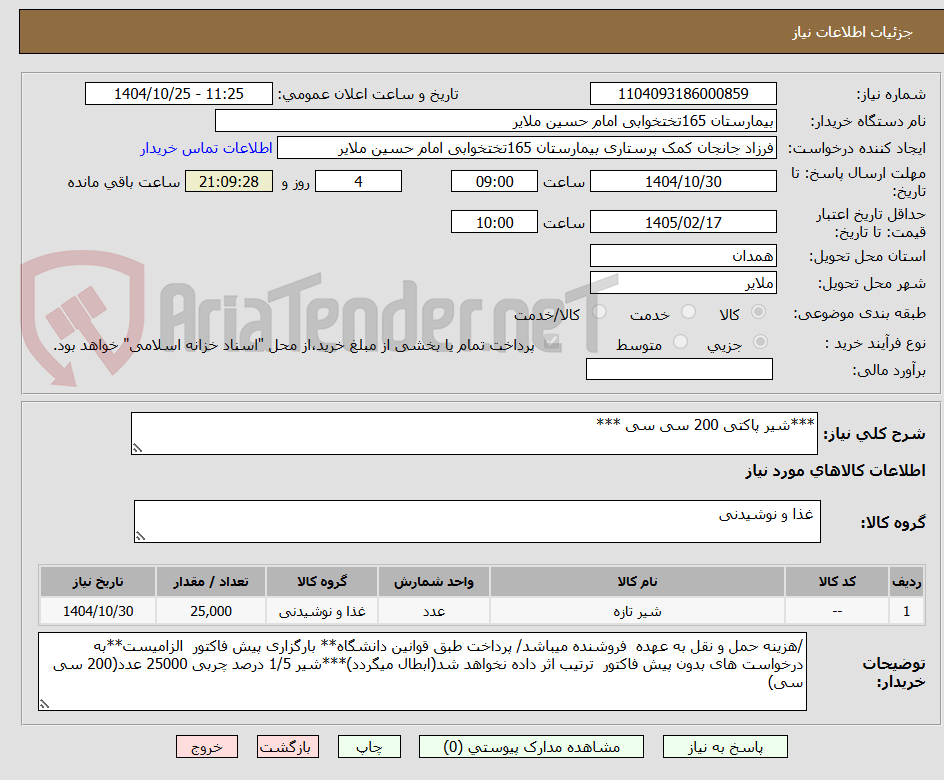Click resize handle of شرح کلی نیاز box
The image size is (944, 780).
pos(137,448)
